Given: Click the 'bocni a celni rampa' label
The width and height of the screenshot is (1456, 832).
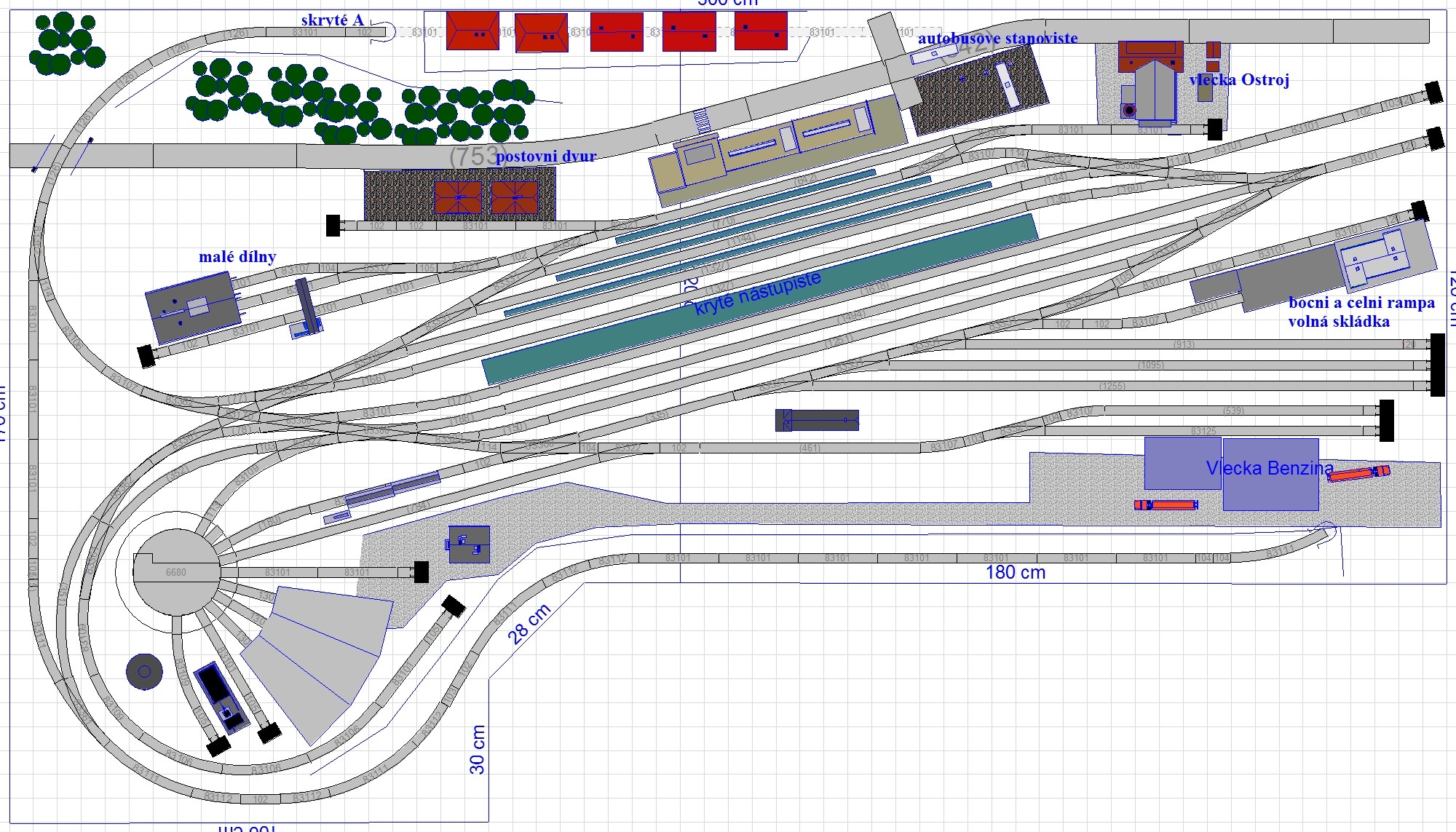Looking at the screenshot, I should pos(1361,303).
